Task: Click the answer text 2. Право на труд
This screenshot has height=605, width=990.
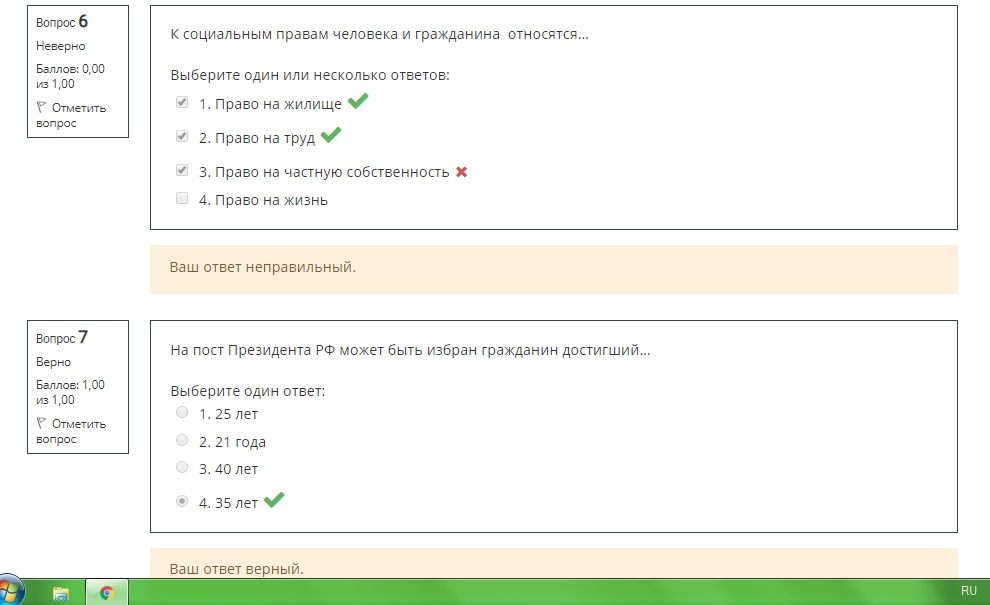Action: click(x=257, y=138)
